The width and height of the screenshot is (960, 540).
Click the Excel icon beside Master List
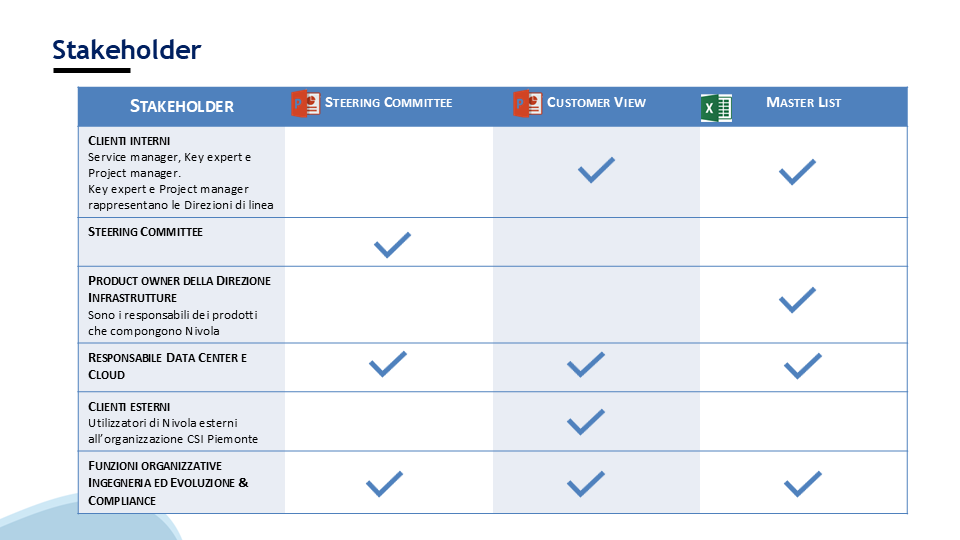[716, 108]
